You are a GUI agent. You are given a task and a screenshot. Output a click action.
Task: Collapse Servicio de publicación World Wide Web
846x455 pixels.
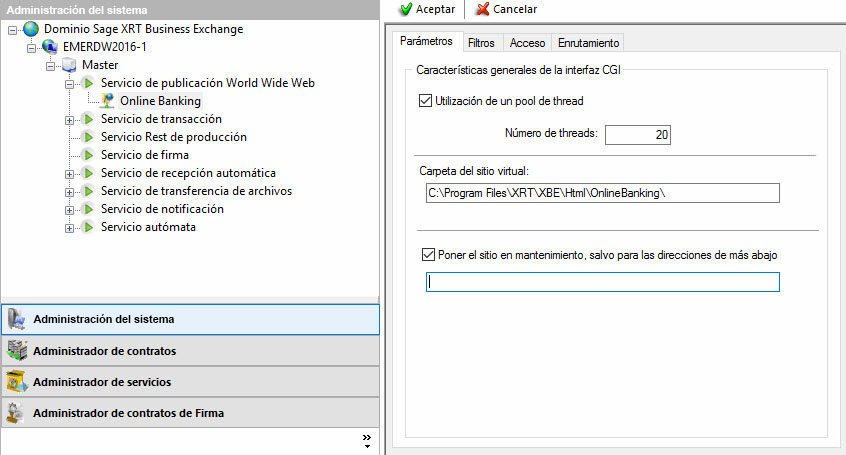click(x=70, y=83)
